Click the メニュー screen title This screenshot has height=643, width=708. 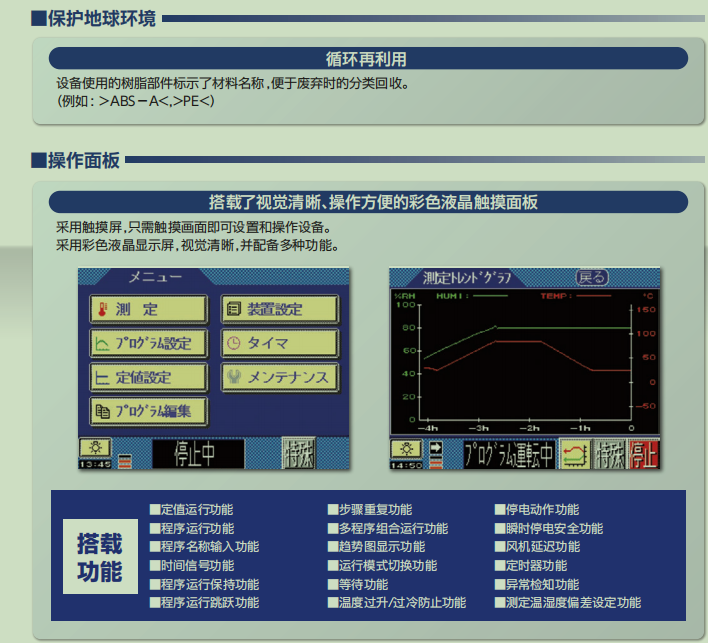[156, 277]
